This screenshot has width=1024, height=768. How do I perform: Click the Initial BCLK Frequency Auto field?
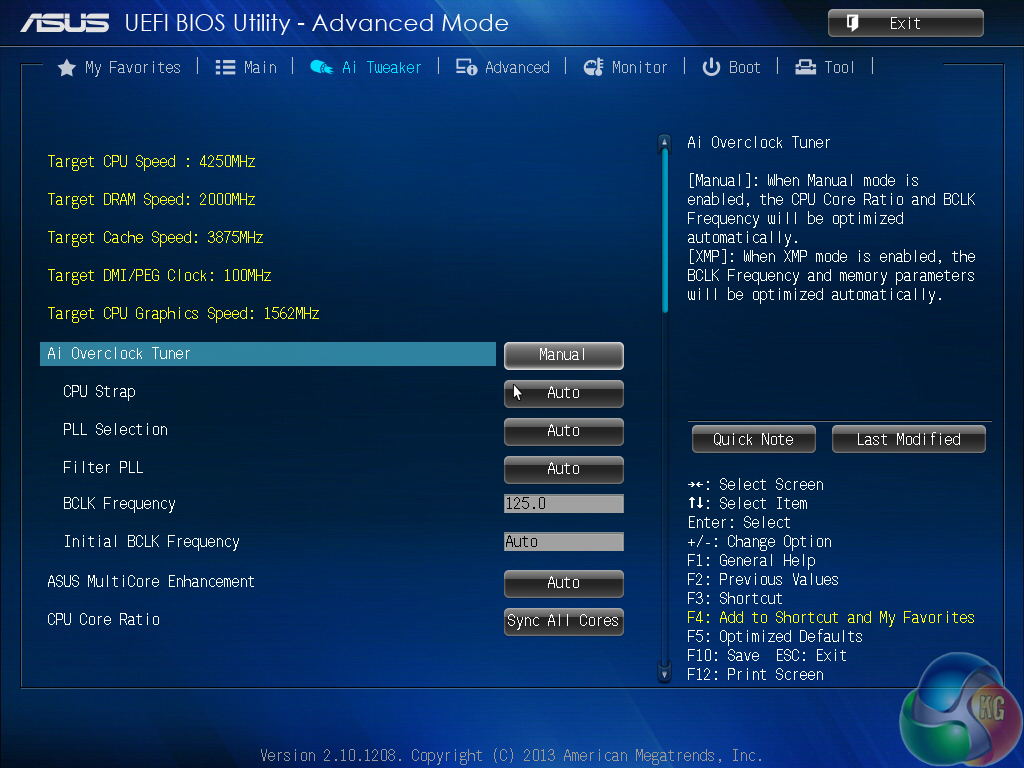pos(564,541)
